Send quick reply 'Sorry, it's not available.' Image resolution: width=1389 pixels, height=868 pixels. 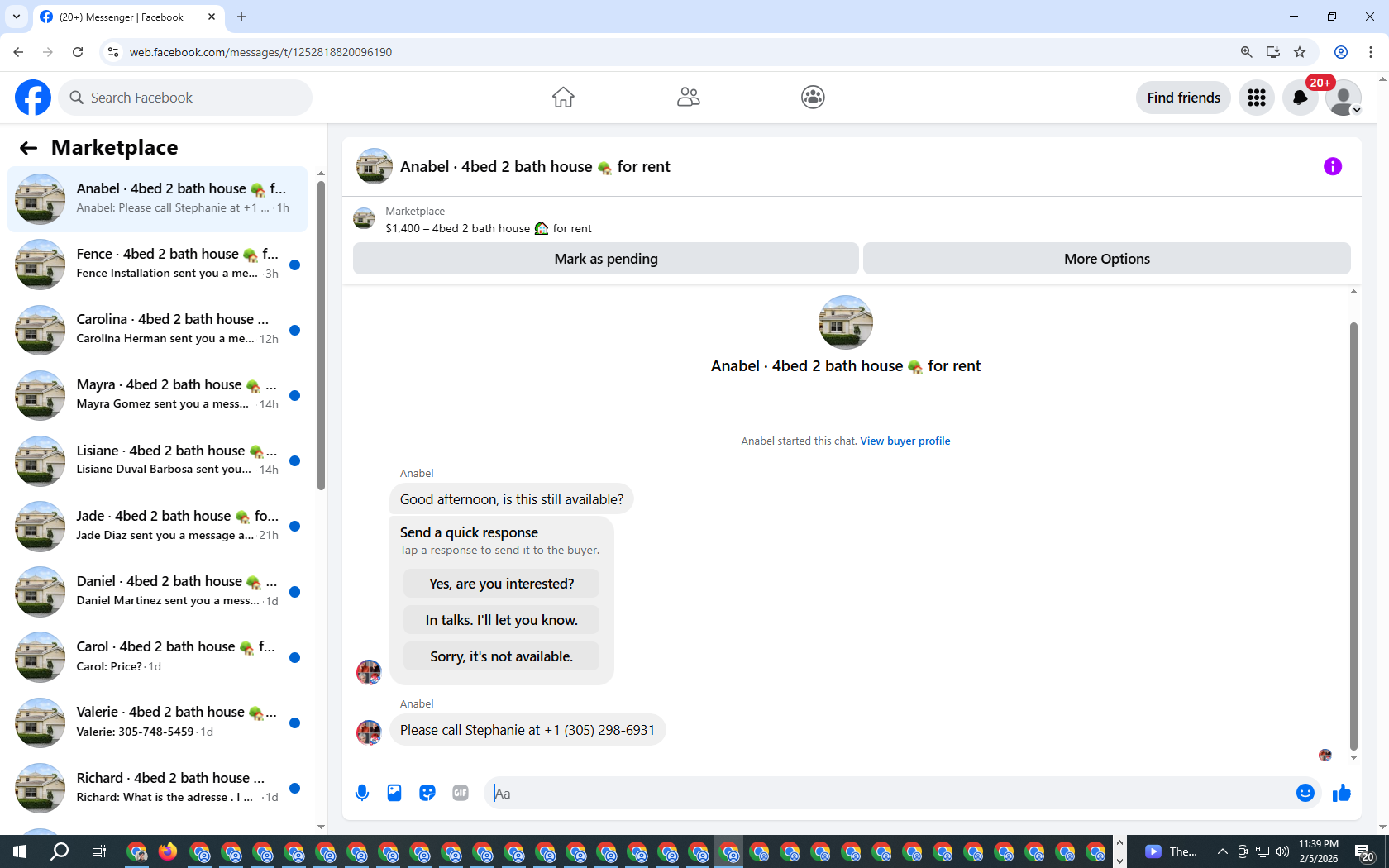pyautogui.click(x=501, y=656)
